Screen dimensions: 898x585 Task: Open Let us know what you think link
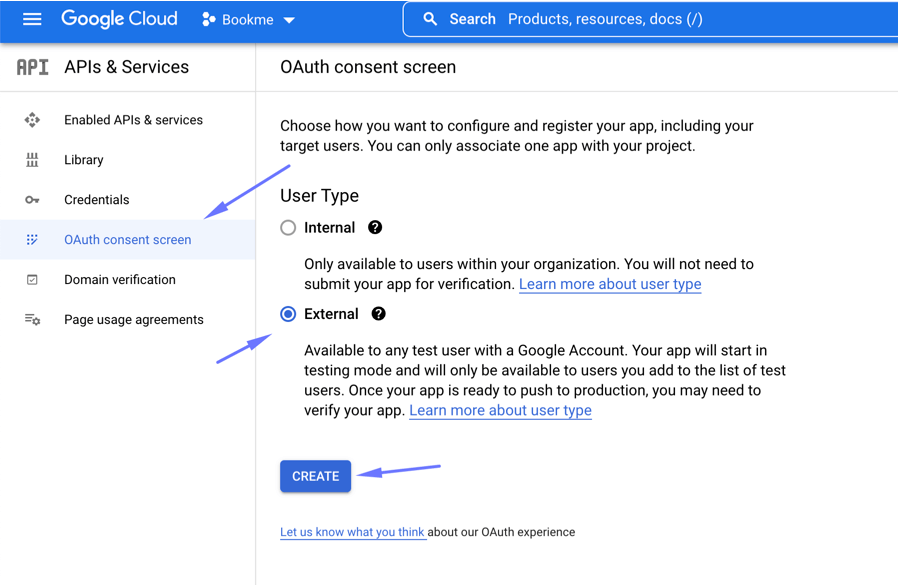point(352,532)
